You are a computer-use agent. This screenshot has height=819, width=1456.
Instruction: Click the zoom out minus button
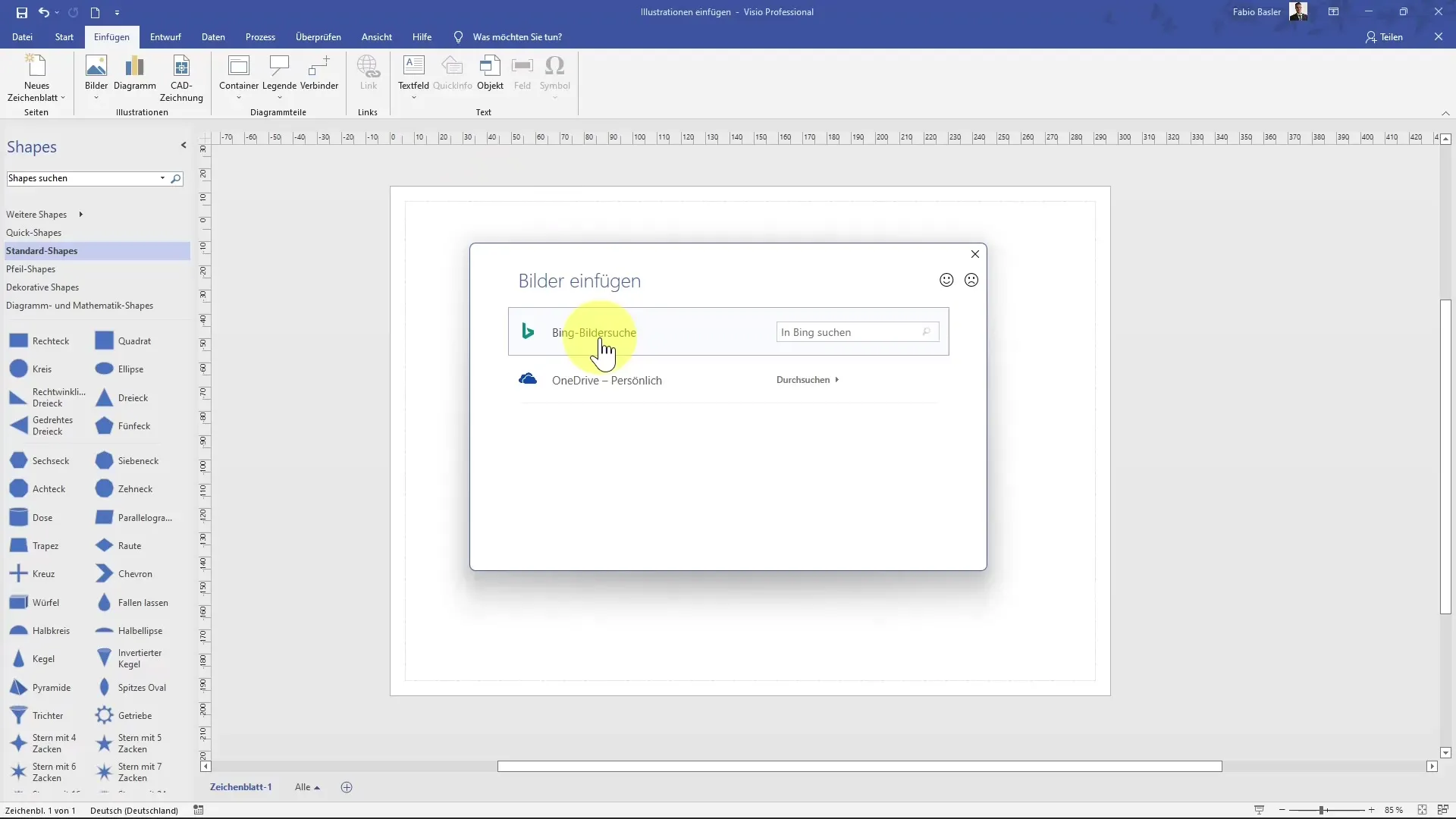tap(1282, 810)
